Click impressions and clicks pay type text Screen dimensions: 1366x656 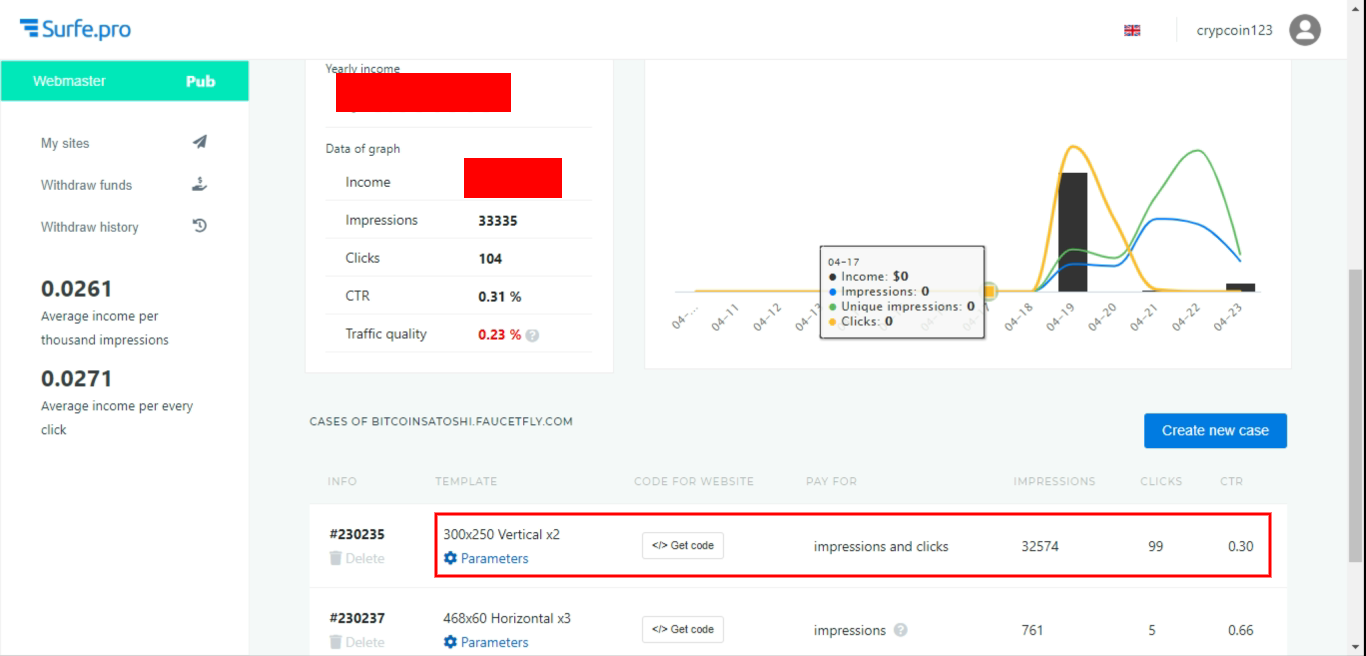881,546
